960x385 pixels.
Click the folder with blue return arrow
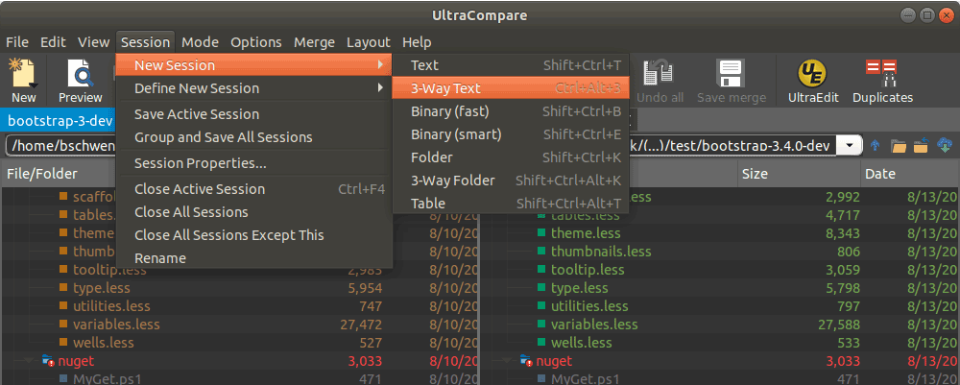[921, 146]
